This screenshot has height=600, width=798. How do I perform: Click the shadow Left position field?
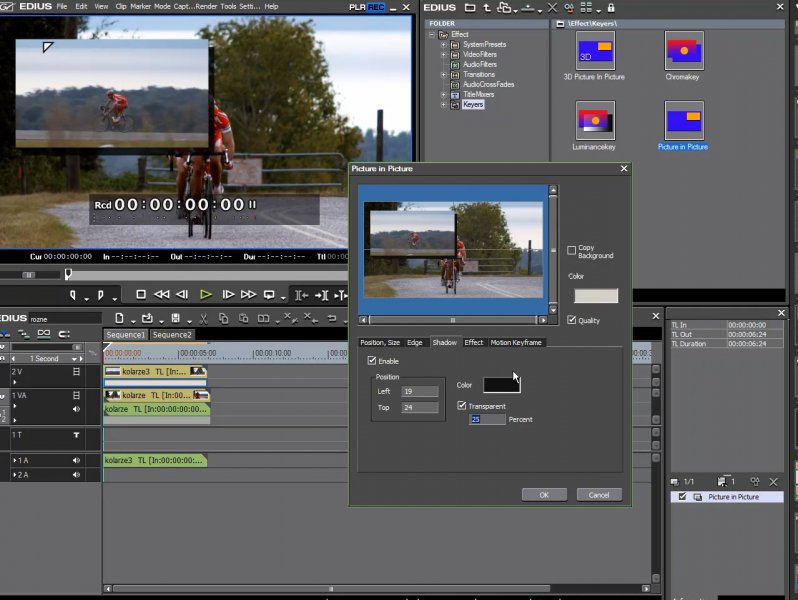420,392
